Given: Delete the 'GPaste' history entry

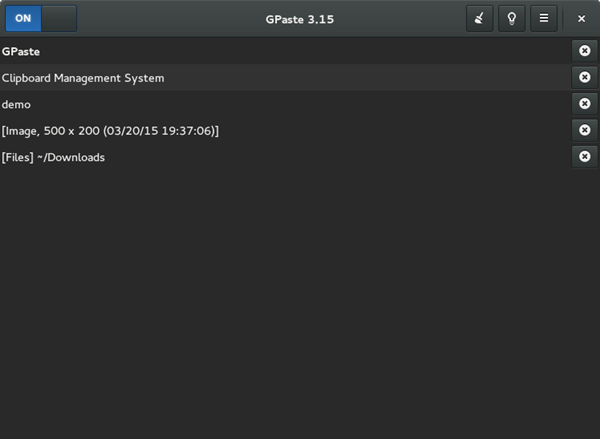Looking at the screenshot, I should point(585,51).
